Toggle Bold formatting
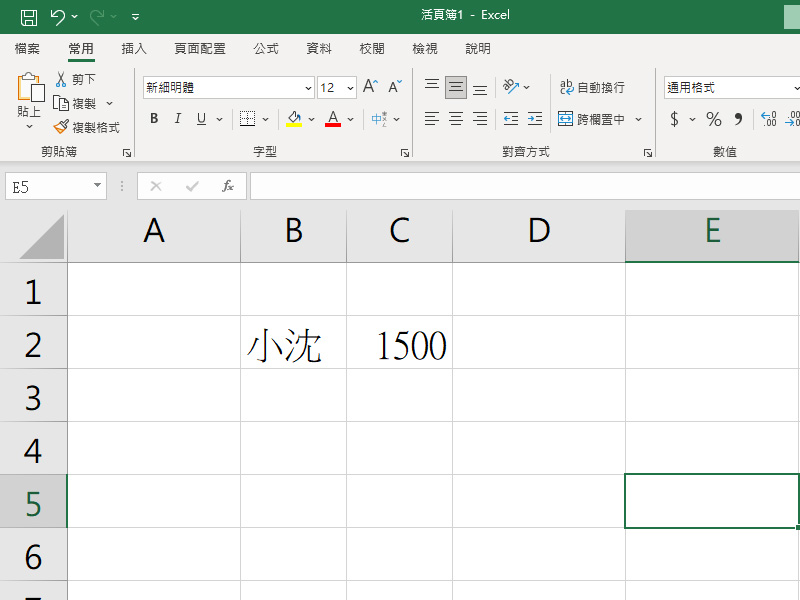 click(x=154, y=119)
